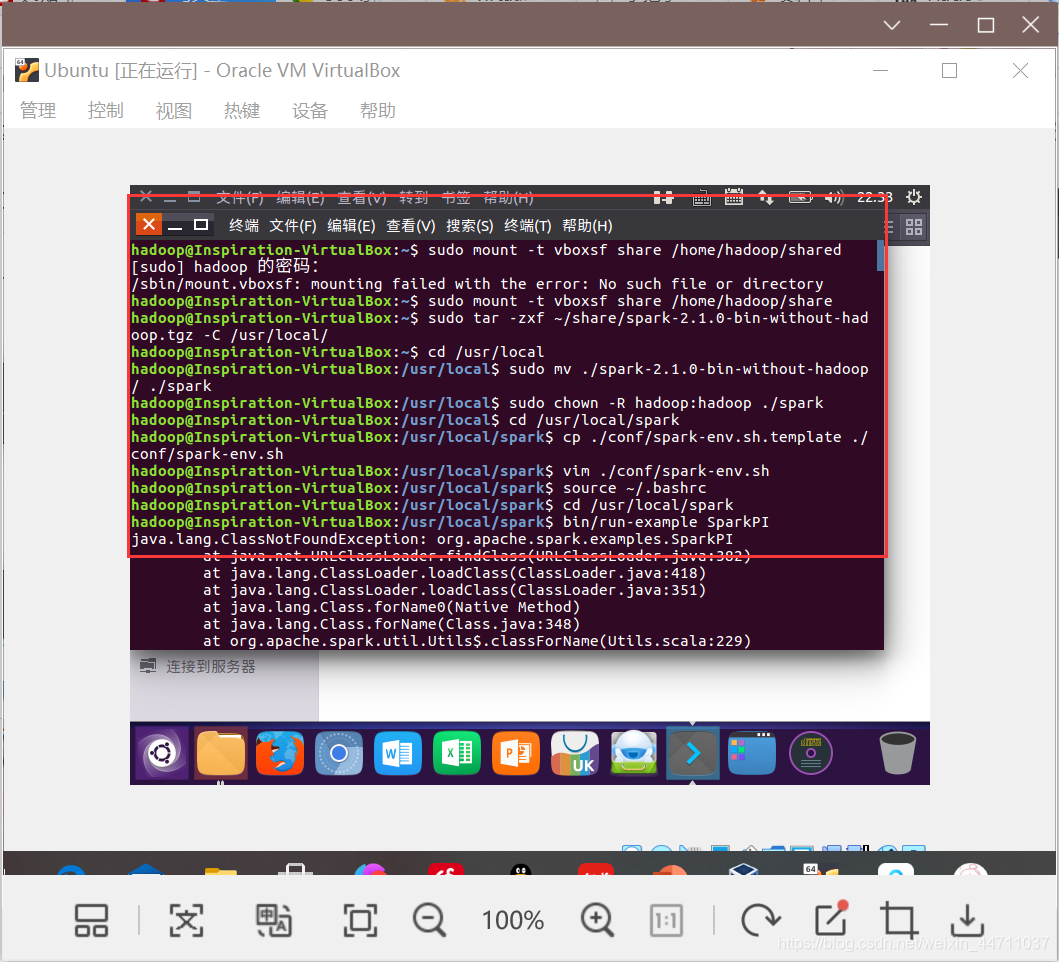Open the PowerPoint presentation app in dock
Screen dimensions: 1059x962
[x=516, y=753]
